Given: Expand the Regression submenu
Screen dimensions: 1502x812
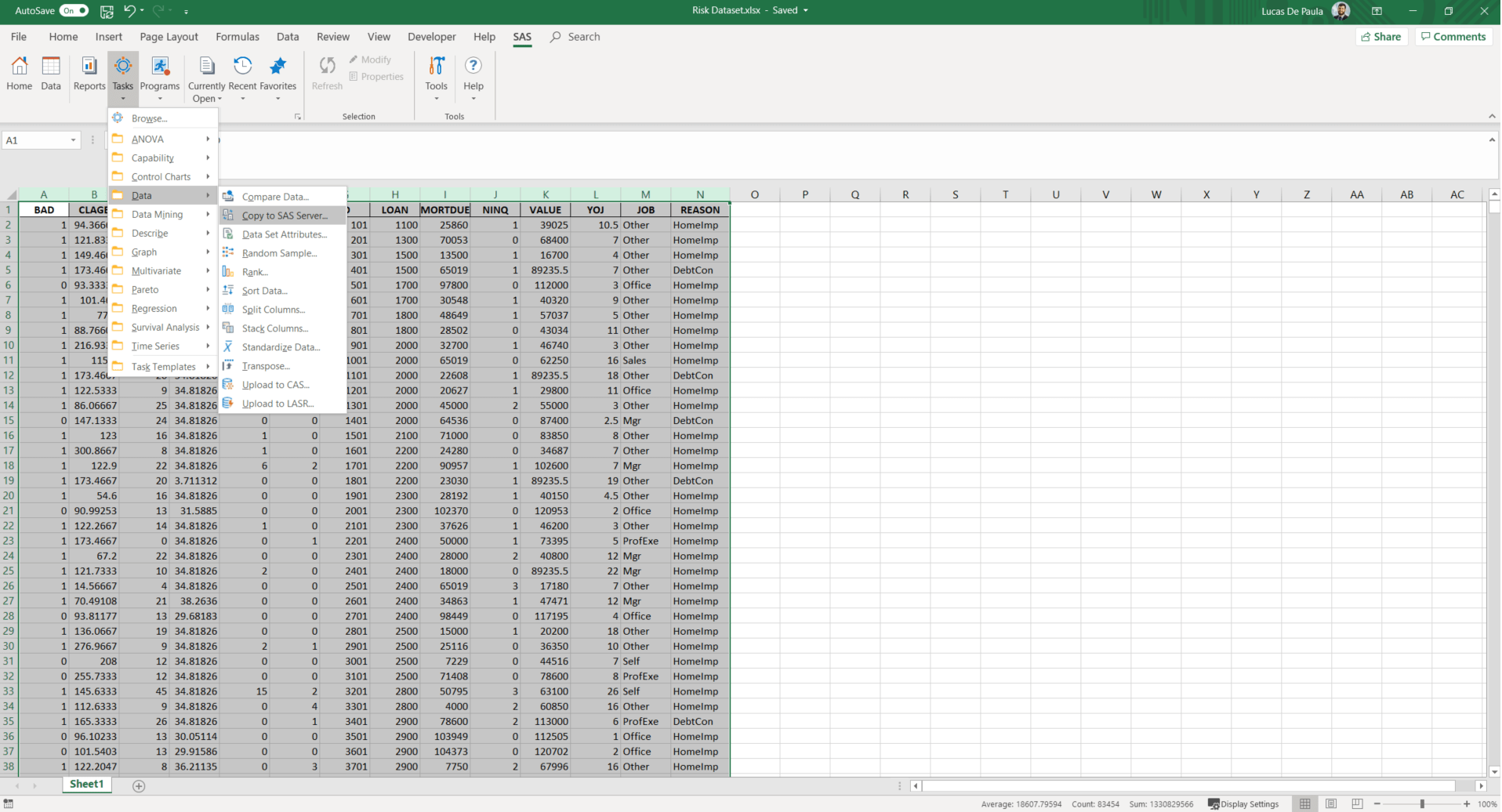Looking at the screenshot, I should click(x=154, y=308).
